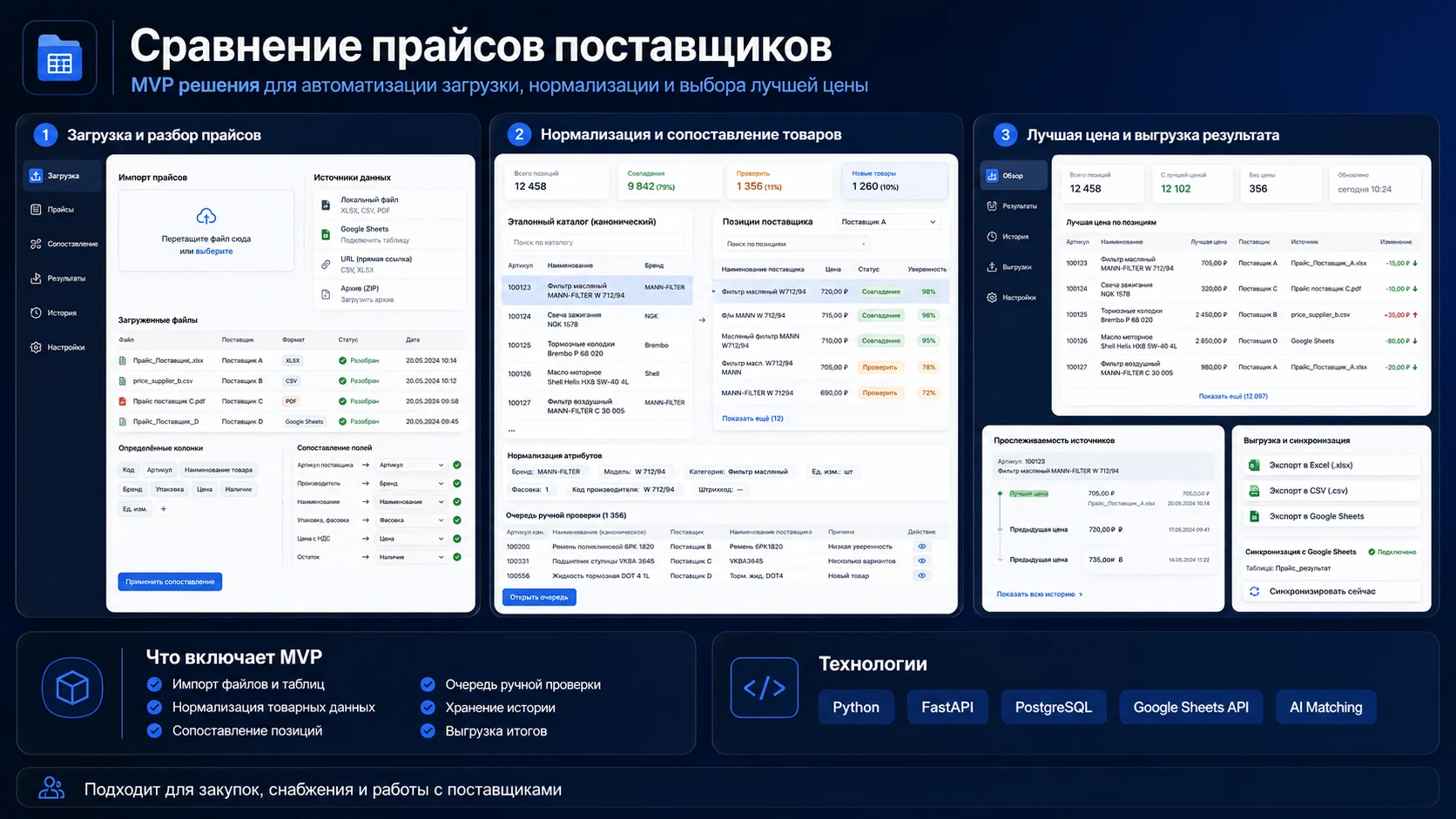Click the blue spreadsheet logo in header
This screenshot has width=1456, height=819.
coord(59,57)
